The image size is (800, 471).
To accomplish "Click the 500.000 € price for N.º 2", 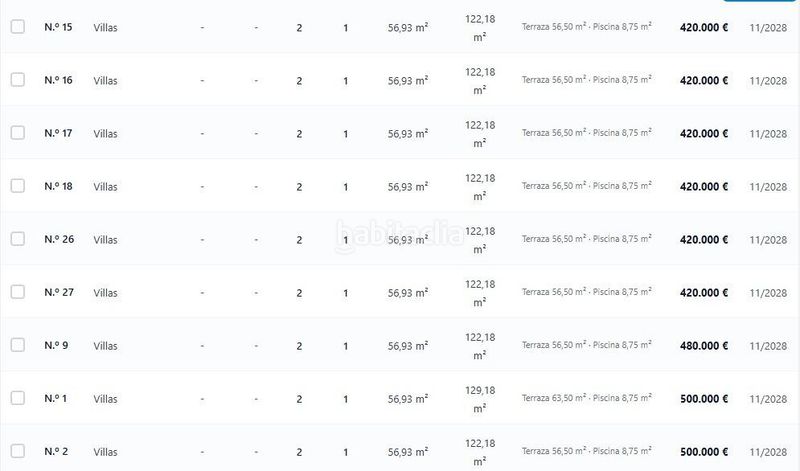I will (704, 452).
